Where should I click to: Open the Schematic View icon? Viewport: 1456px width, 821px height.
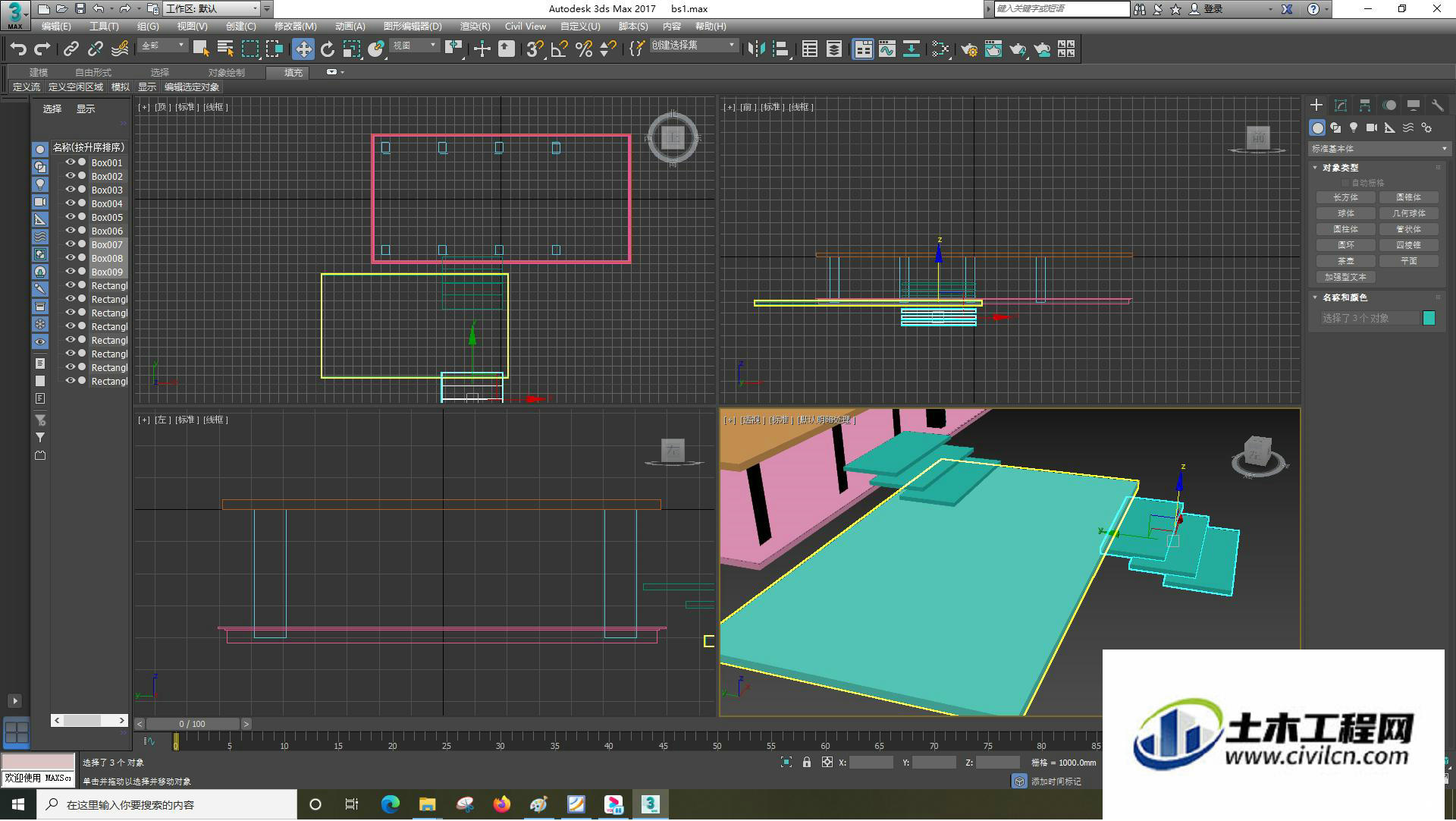coord(912,49)
